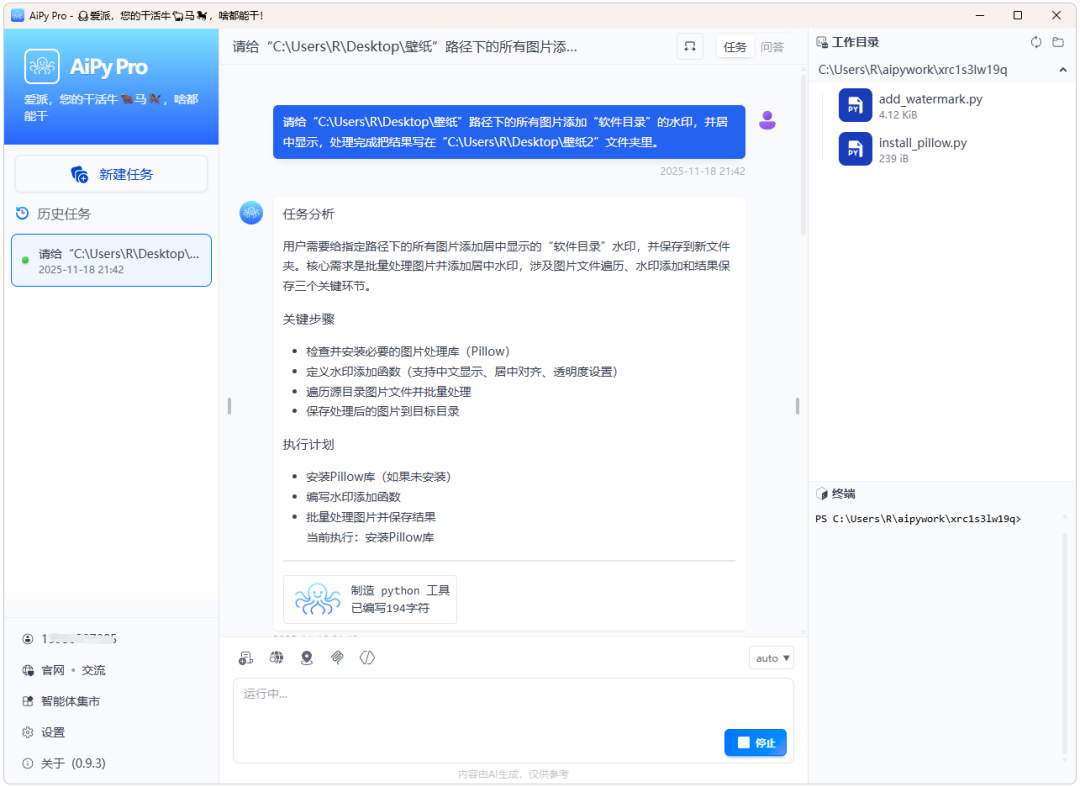Click the 终端 terminal panel icon
This screenshot has width=1080, height=787.
tap(822, 494)
